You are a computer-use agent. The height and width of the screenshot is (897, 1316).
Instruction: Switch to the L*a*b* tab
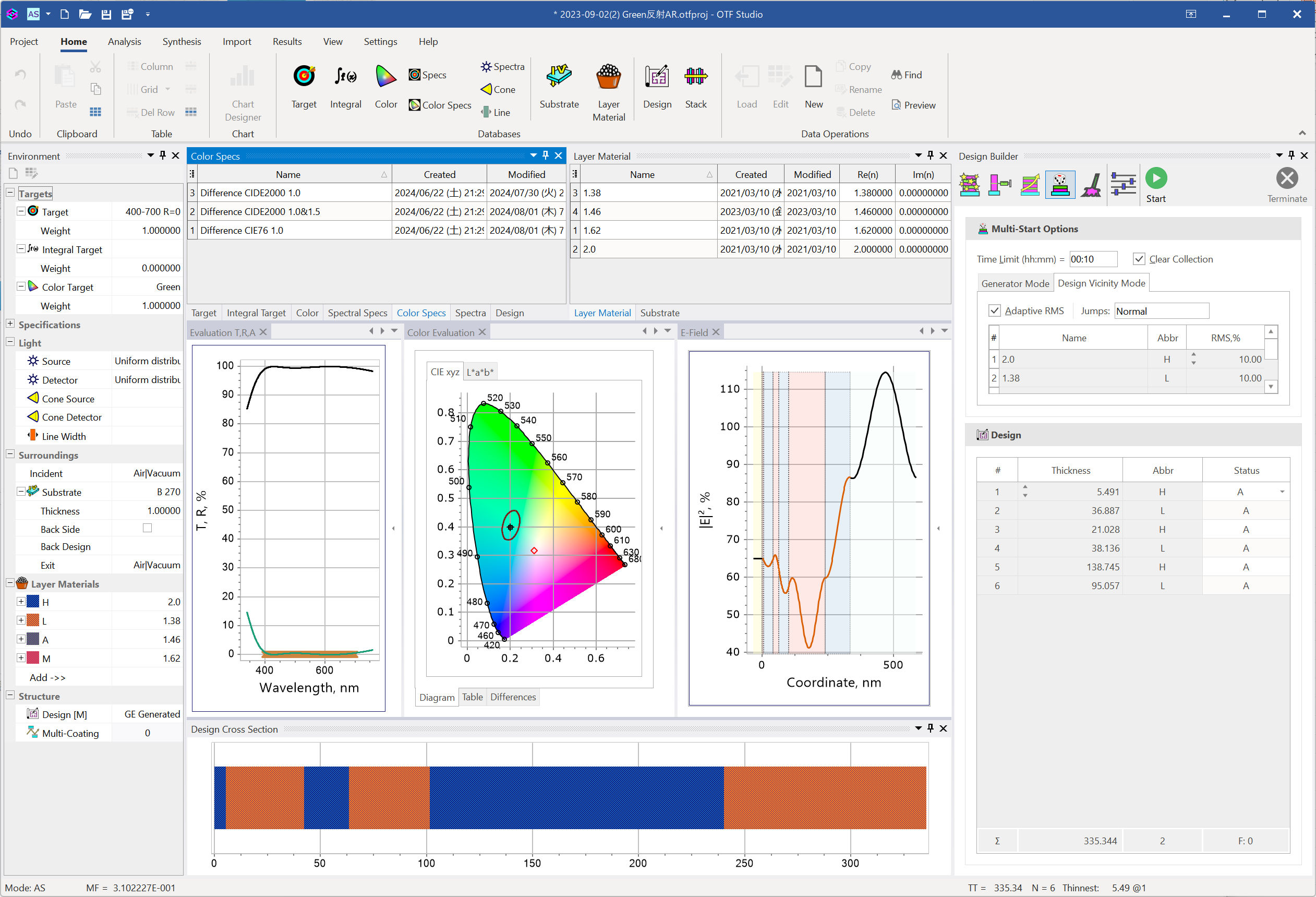[x=480, y=372]
